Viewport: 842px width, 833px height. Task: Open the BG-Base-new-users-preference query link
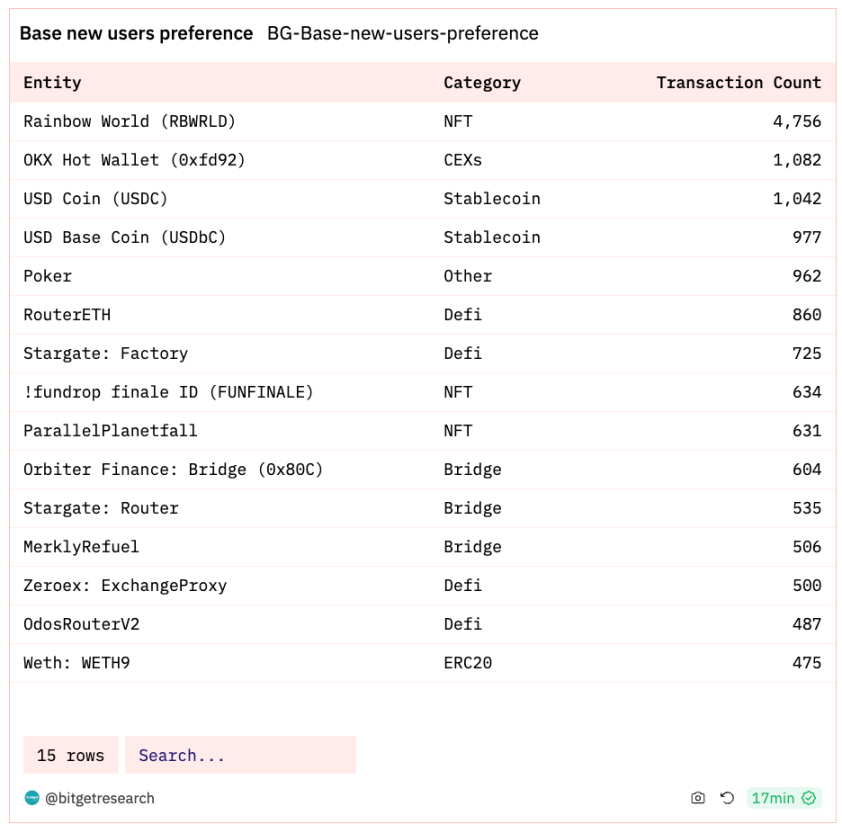(x=403, y=33)
